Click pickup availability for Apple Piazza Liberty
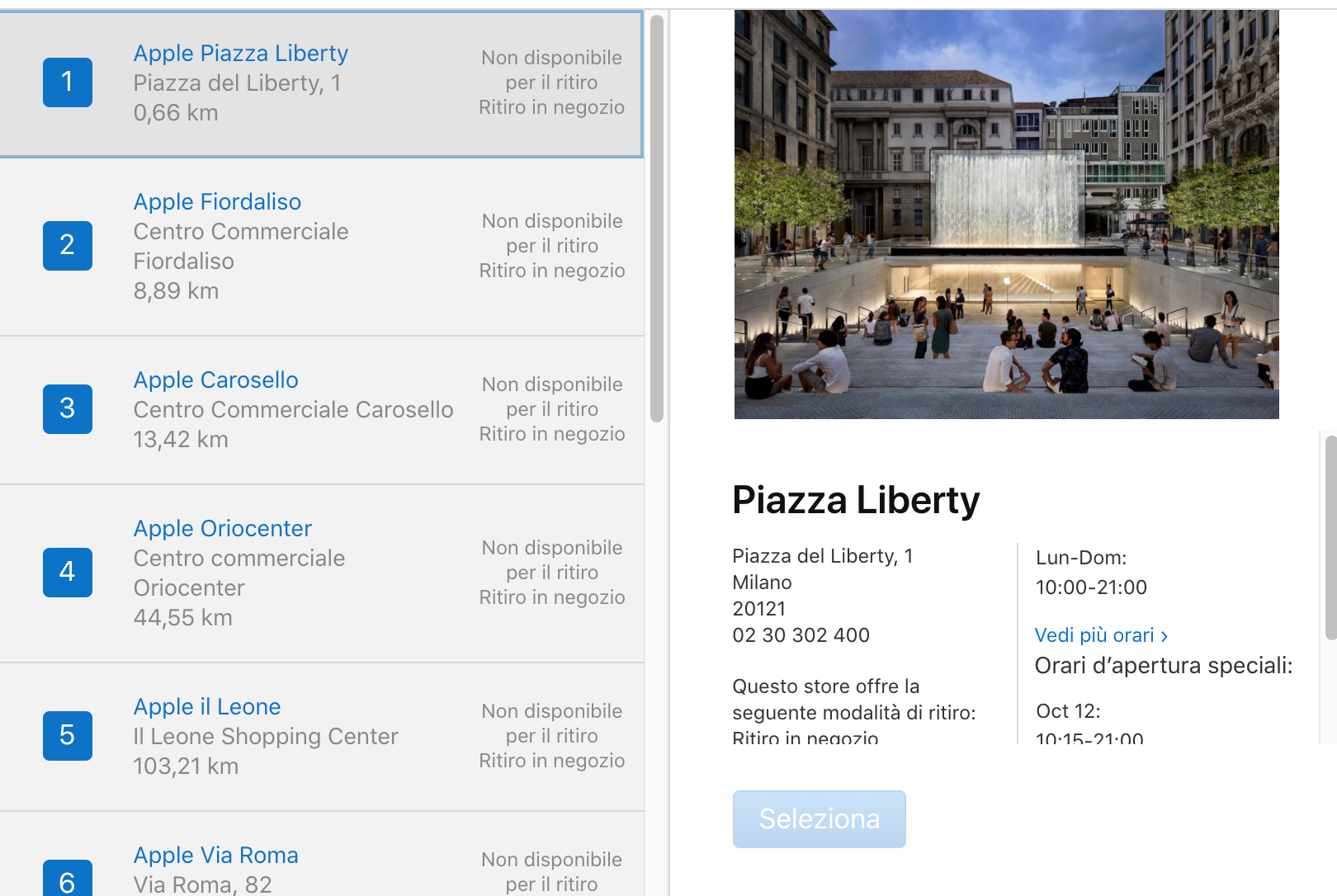The width and height of the screenshot is (1337, 896). click(552, 83)
